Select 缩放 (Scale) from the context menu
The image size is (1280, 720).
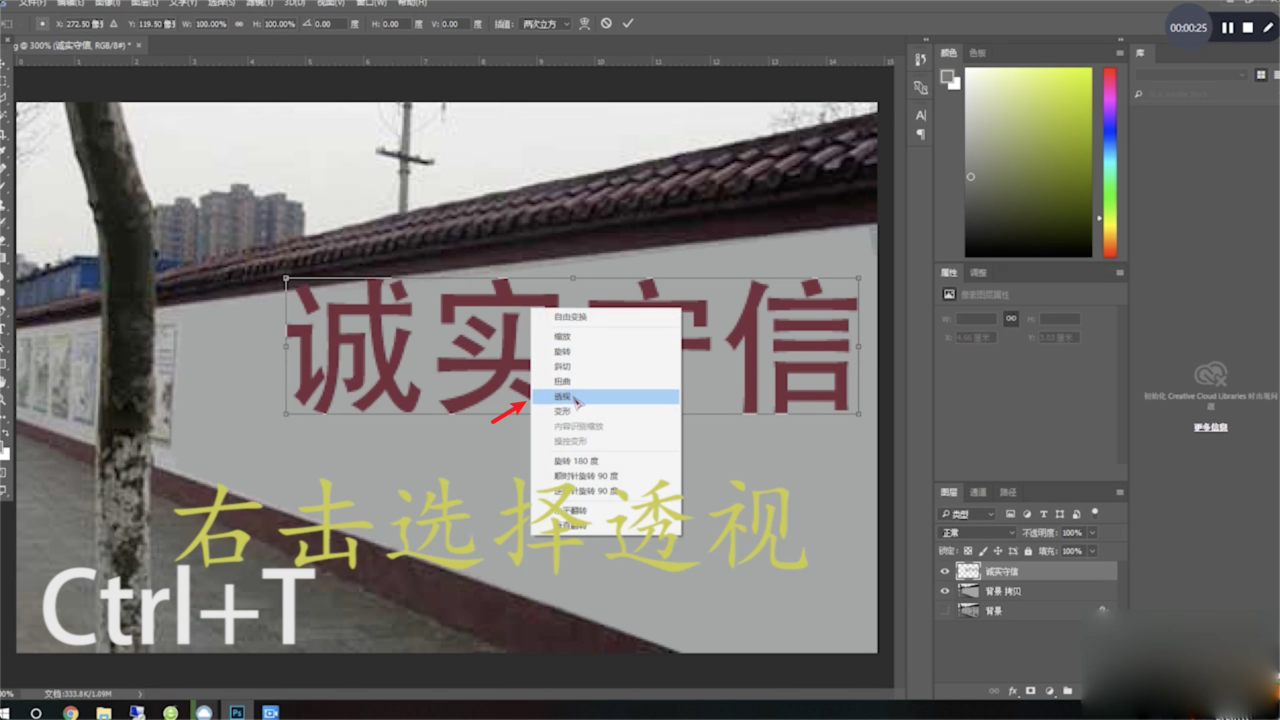605,337
